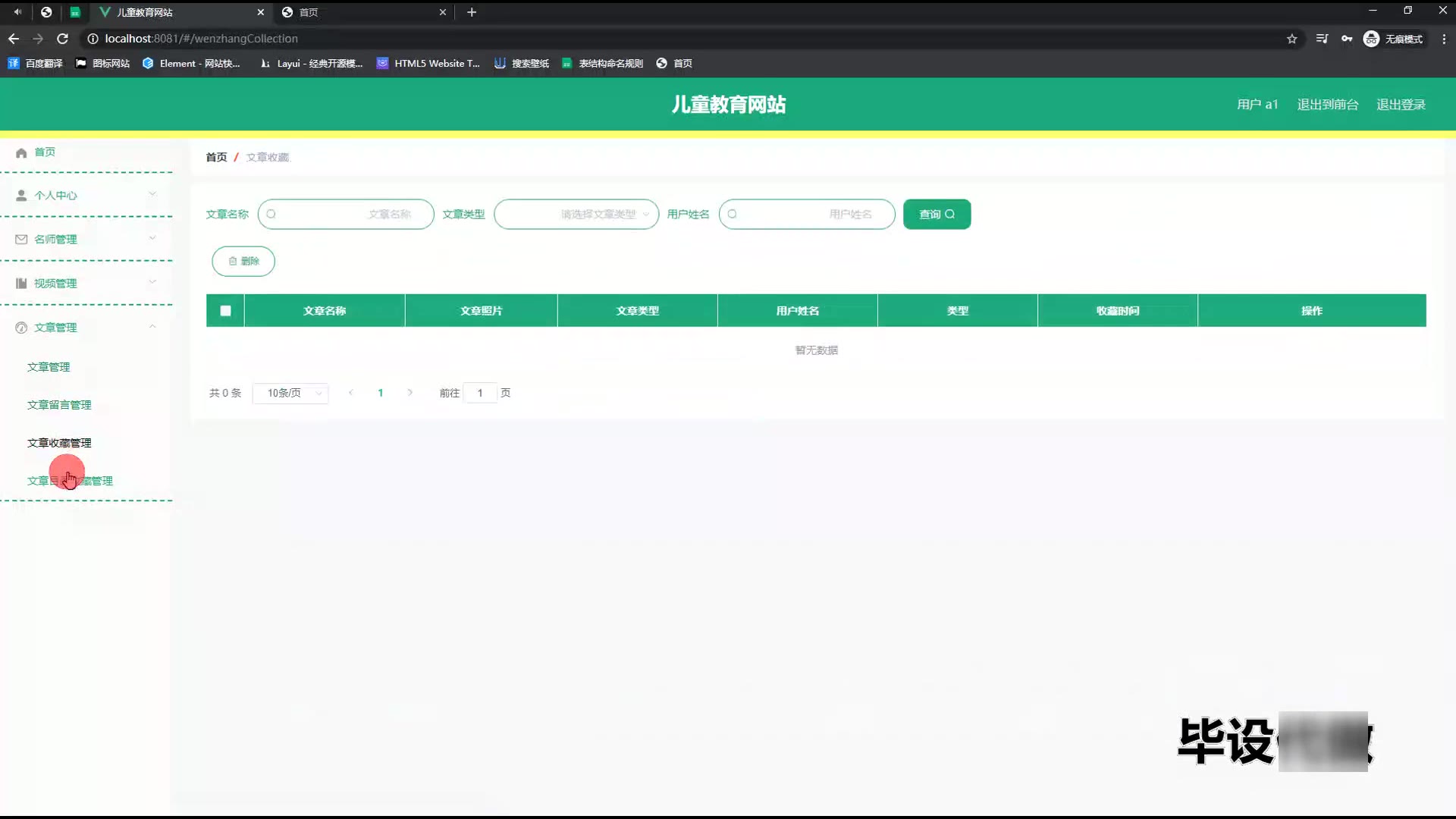Click the chart icon beside 视频管理
The image size is (1456, 819).
(21, 284)
